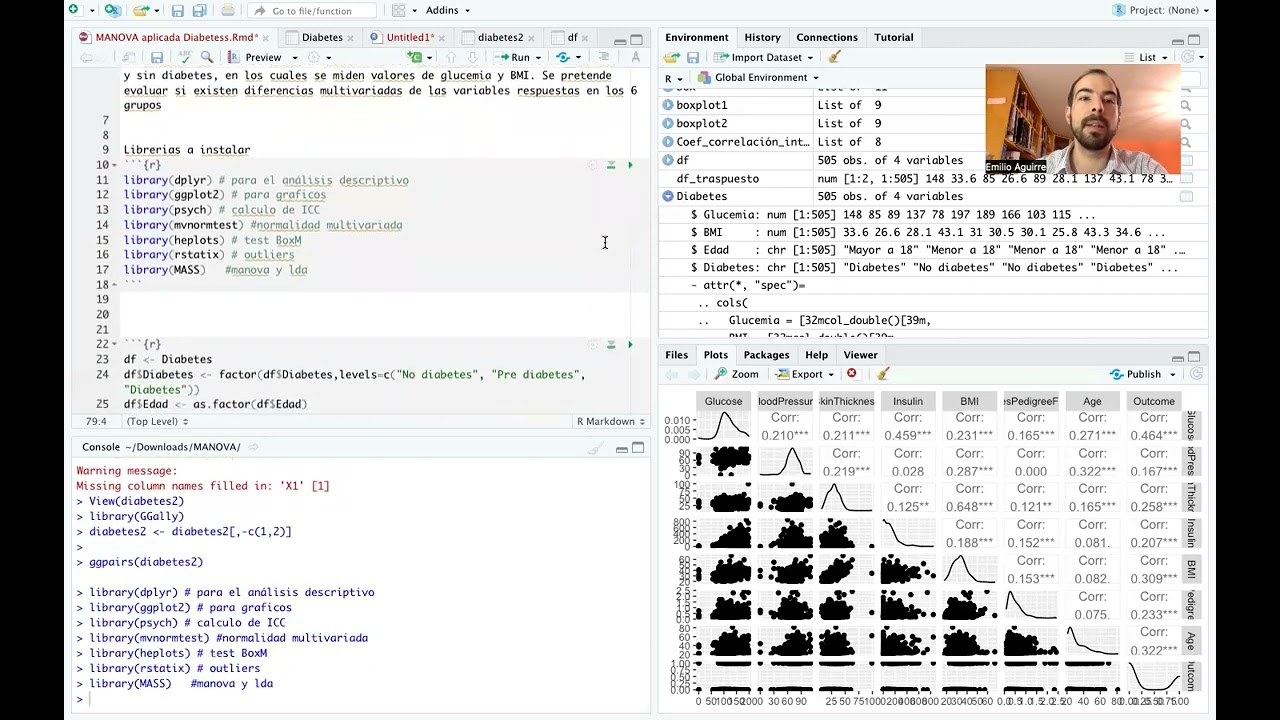The width and height of the screenshot is (1280, 720).
Task: Fold code chunk at line 22
Action: (x=116, y=344)
